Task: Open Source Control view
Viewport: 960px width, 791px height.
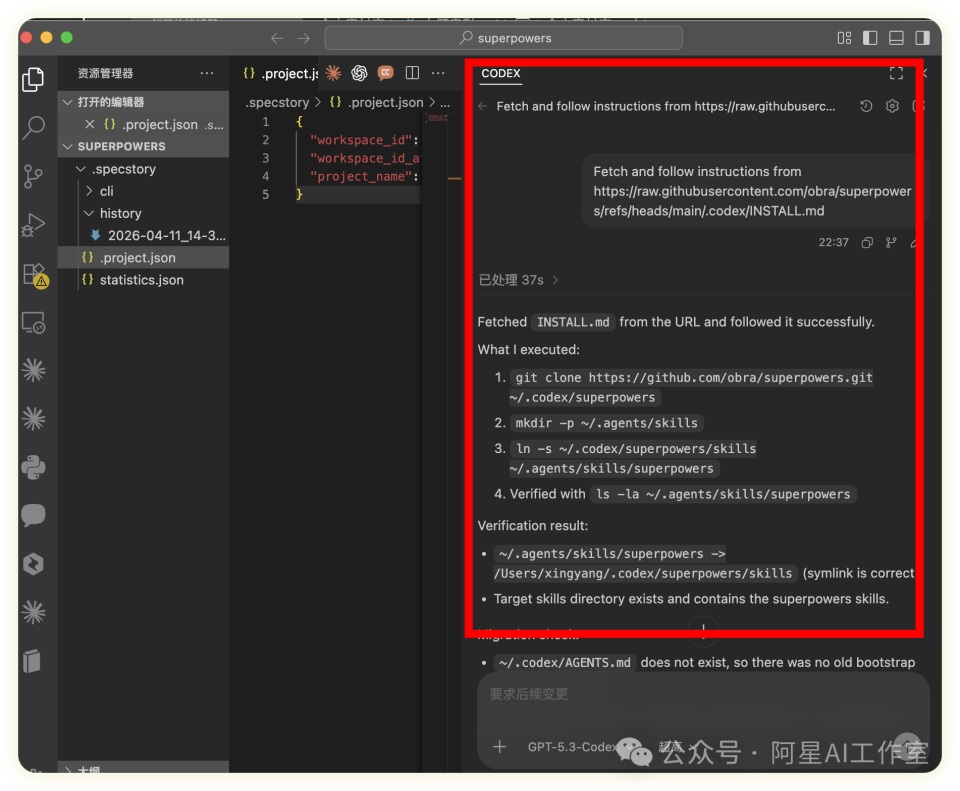Action: click(34, 176)
